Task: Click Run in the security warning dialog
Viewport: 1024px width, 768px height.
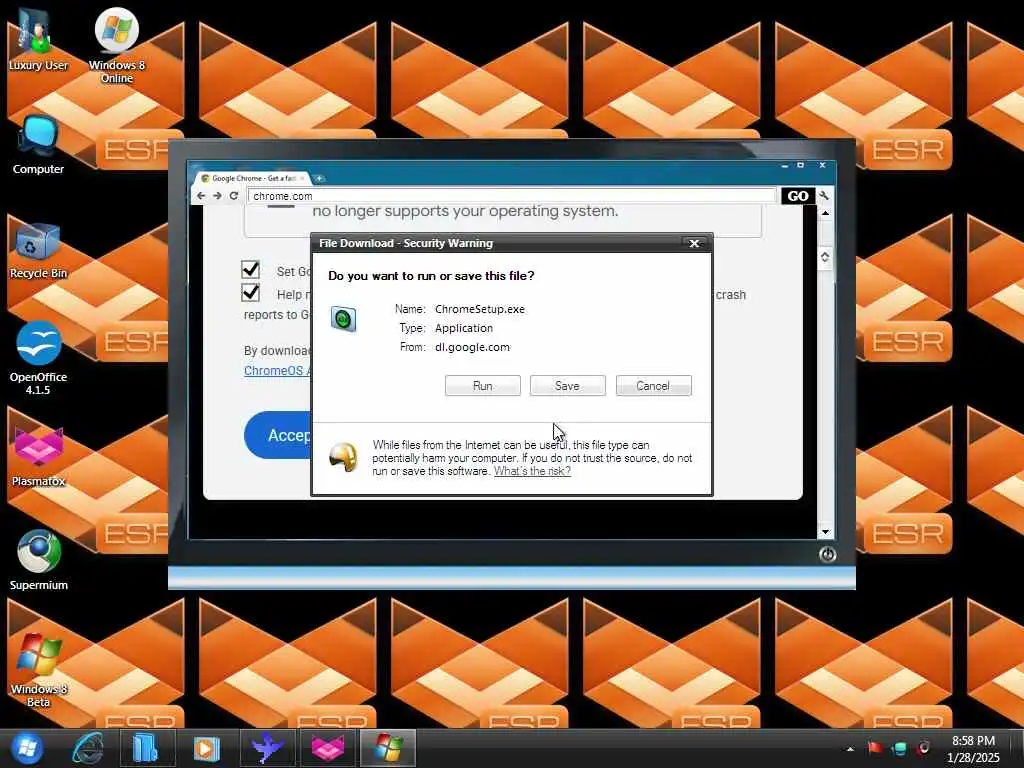Action: pyautogui.click(x=483, y=386)
